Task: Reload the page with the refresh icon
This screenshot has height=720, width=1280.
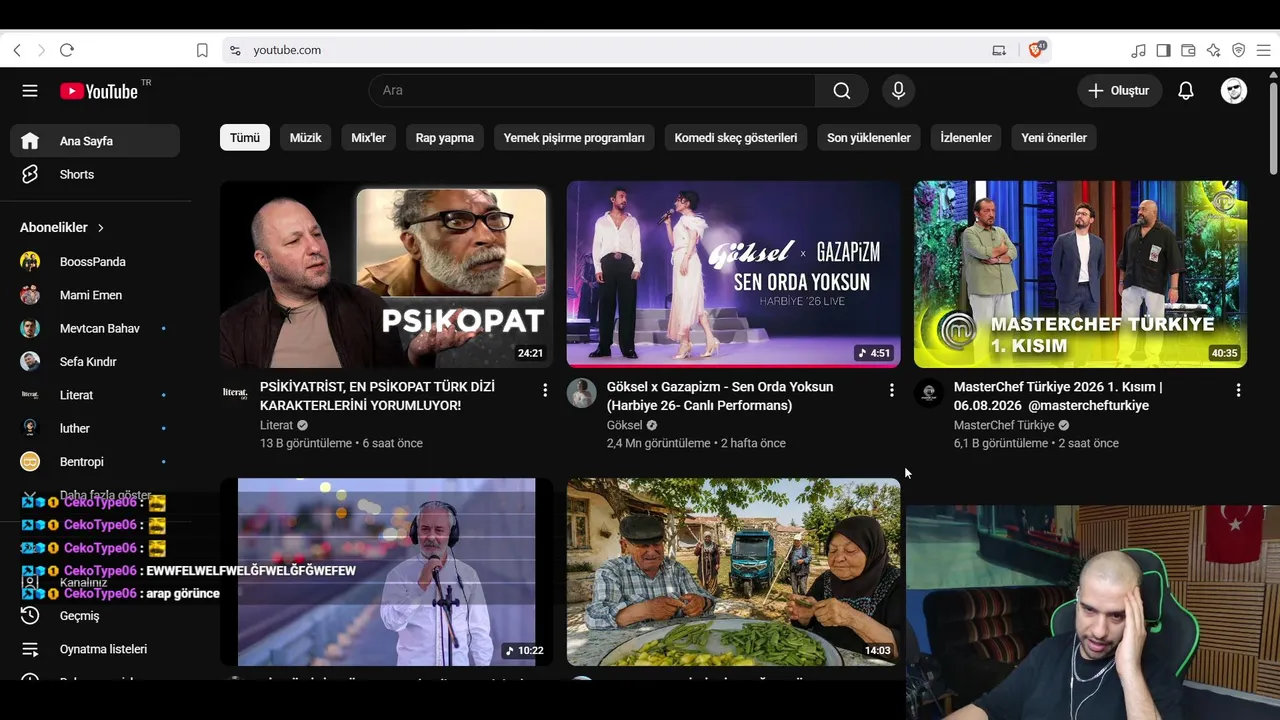Action: (67, 50)
